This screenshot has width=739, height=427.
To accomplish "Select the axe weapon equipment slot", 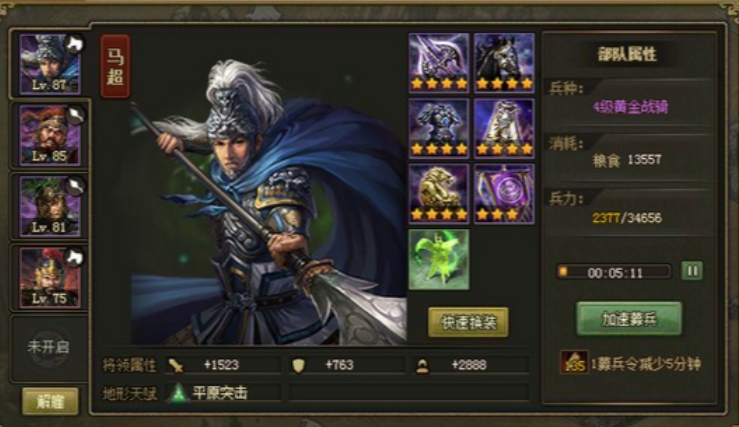I will (439, 63).
